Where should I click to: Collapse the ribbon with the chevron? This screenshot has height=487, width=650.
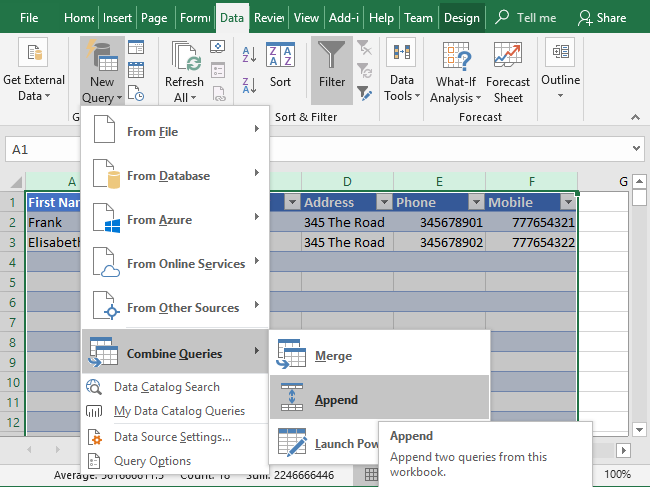(x=635, y=117)
